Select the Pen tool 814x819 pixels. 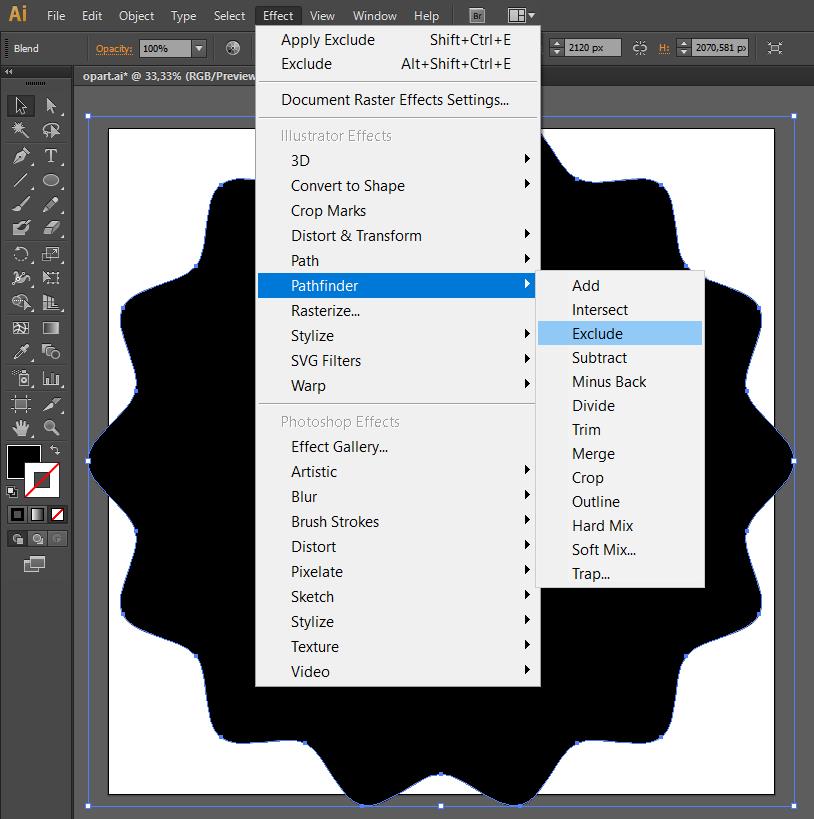(20, 156)
